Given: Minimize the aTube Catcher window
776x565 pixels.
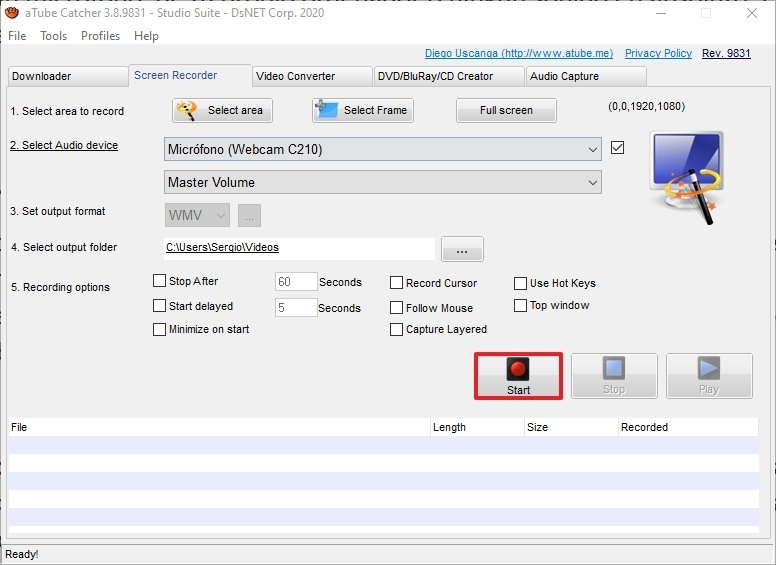Looking at the screenshot, I should click(661, 13).
